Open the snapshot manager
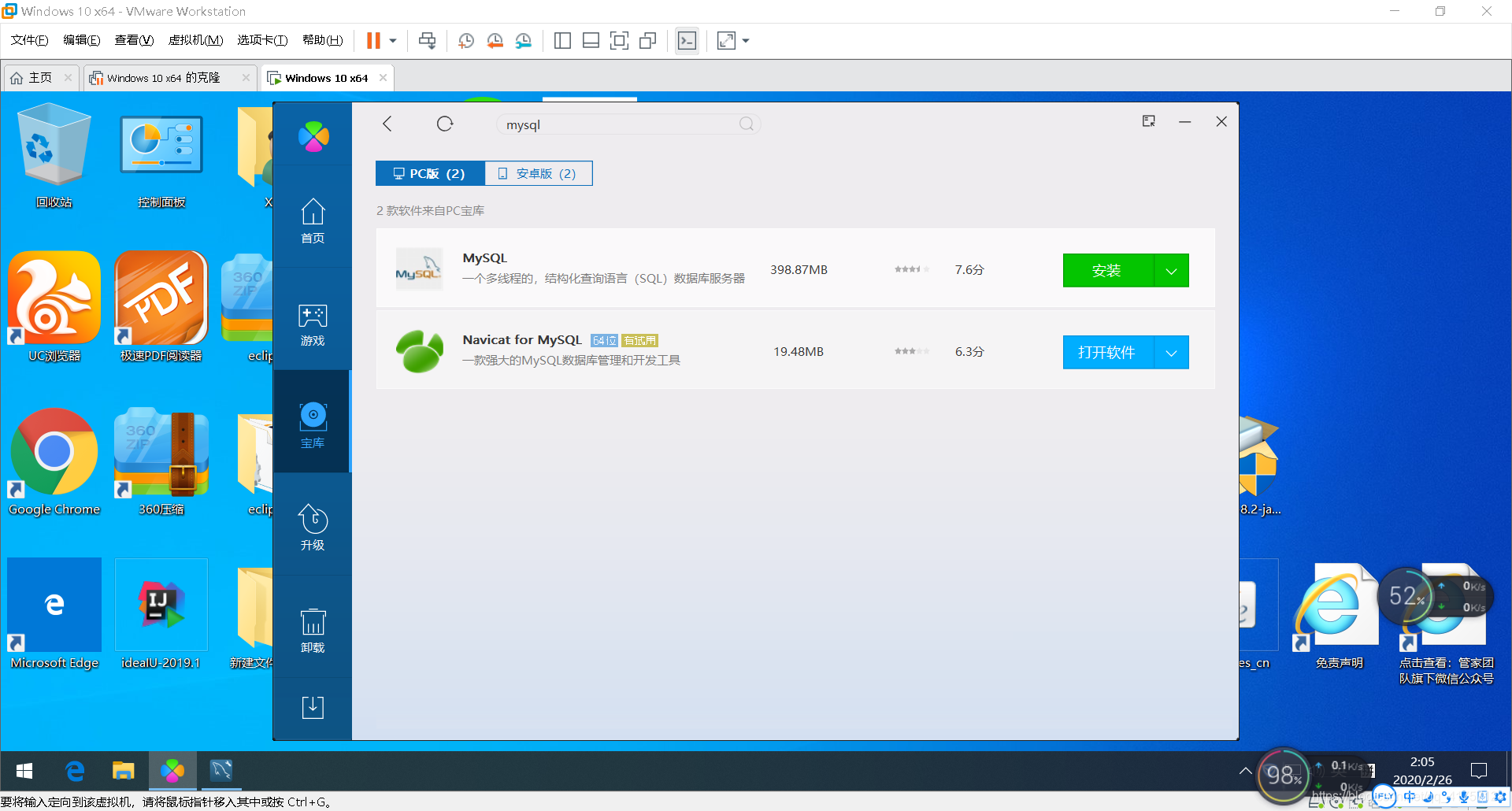1512x811 pixels. tap(524, 40)
